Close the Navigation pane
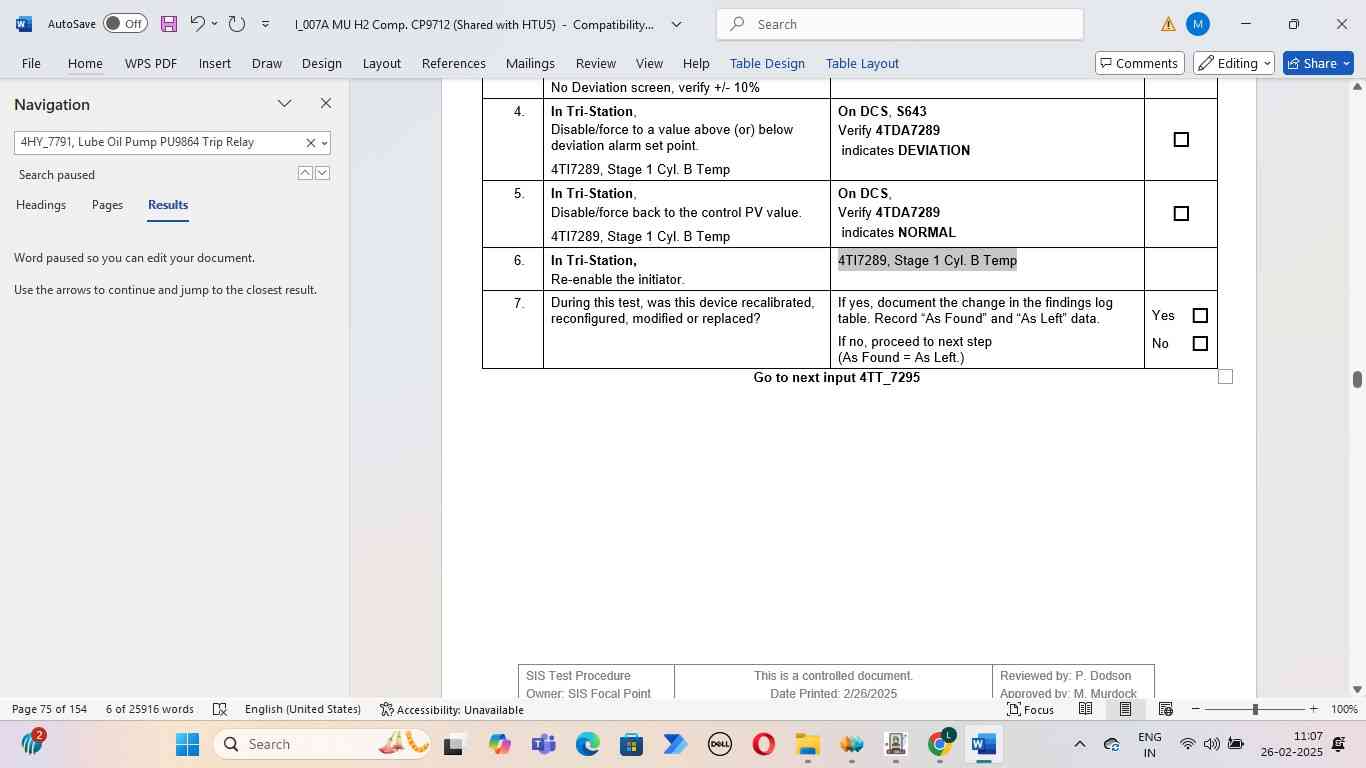This screenshot has height=768, width=1366. [325, 104]
